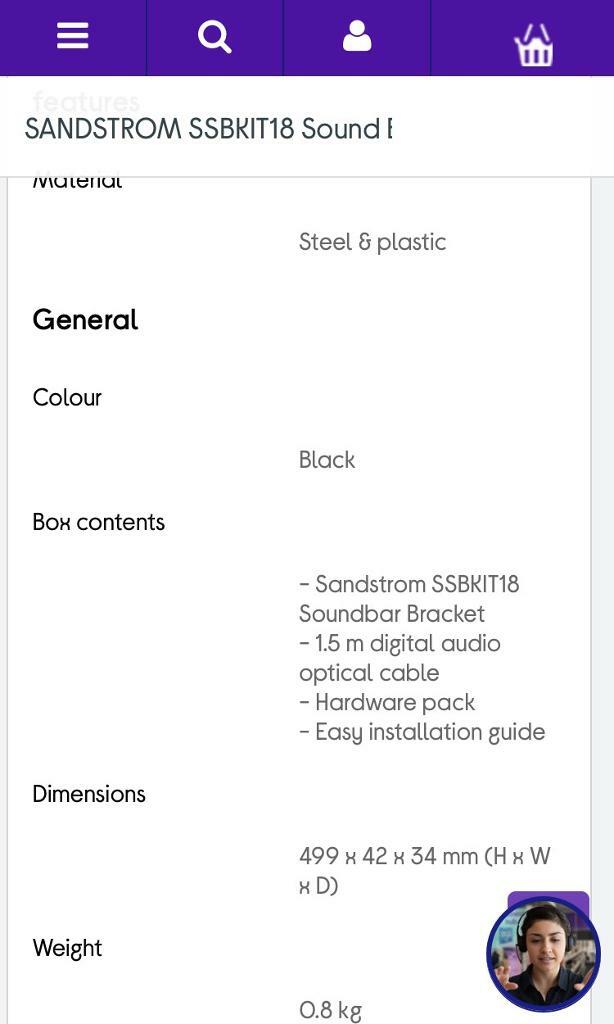Image resolution: width=614 pixels, height=1024 pixels.
Task: Tap the live video assistant avatar
Action: (543, 954)
